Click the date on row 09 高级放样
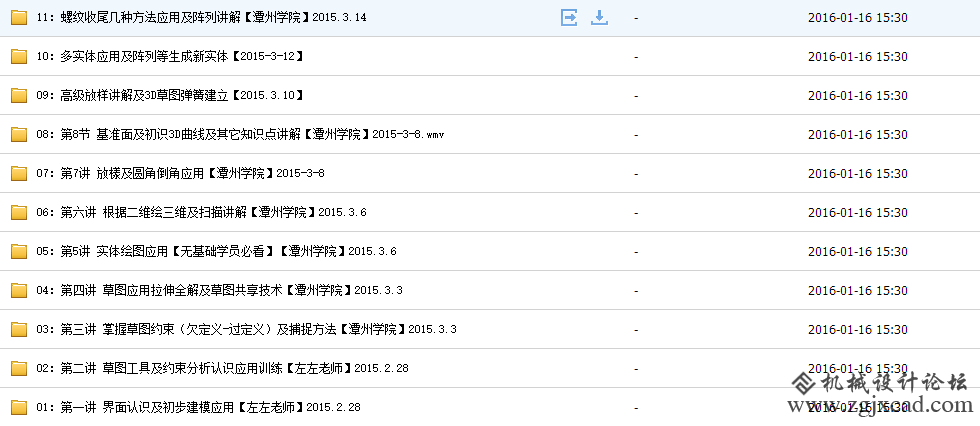980x426 pixels. (x=858, y=96)
